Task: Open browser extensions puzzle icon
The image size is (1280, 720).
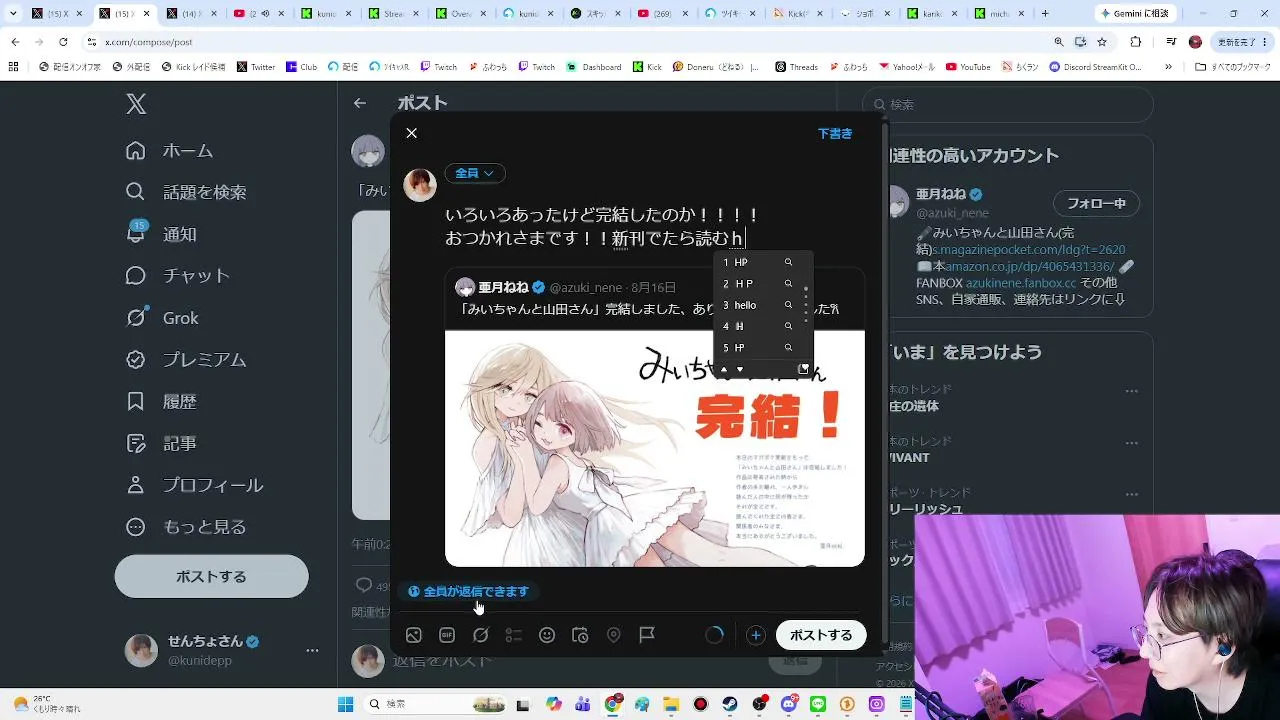Action: pos(1136,42)
